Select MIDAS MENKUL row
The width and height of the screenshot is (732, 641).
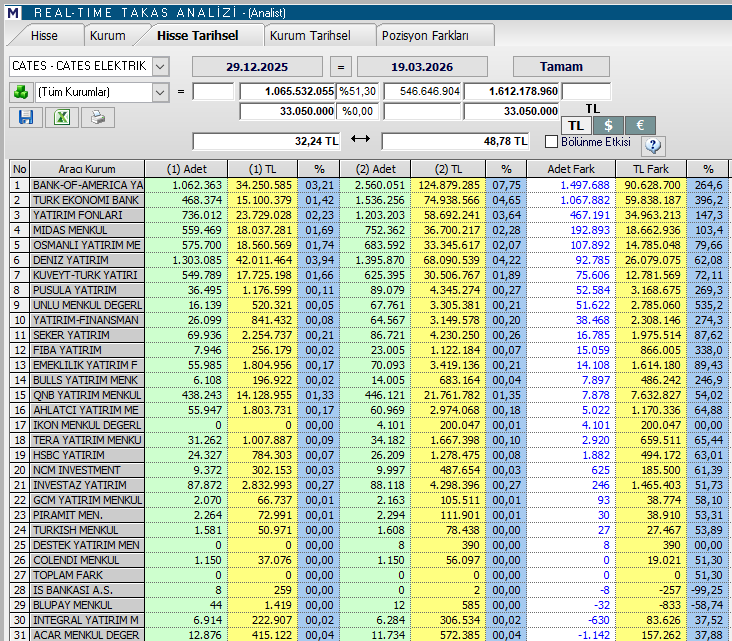[369, 230]
